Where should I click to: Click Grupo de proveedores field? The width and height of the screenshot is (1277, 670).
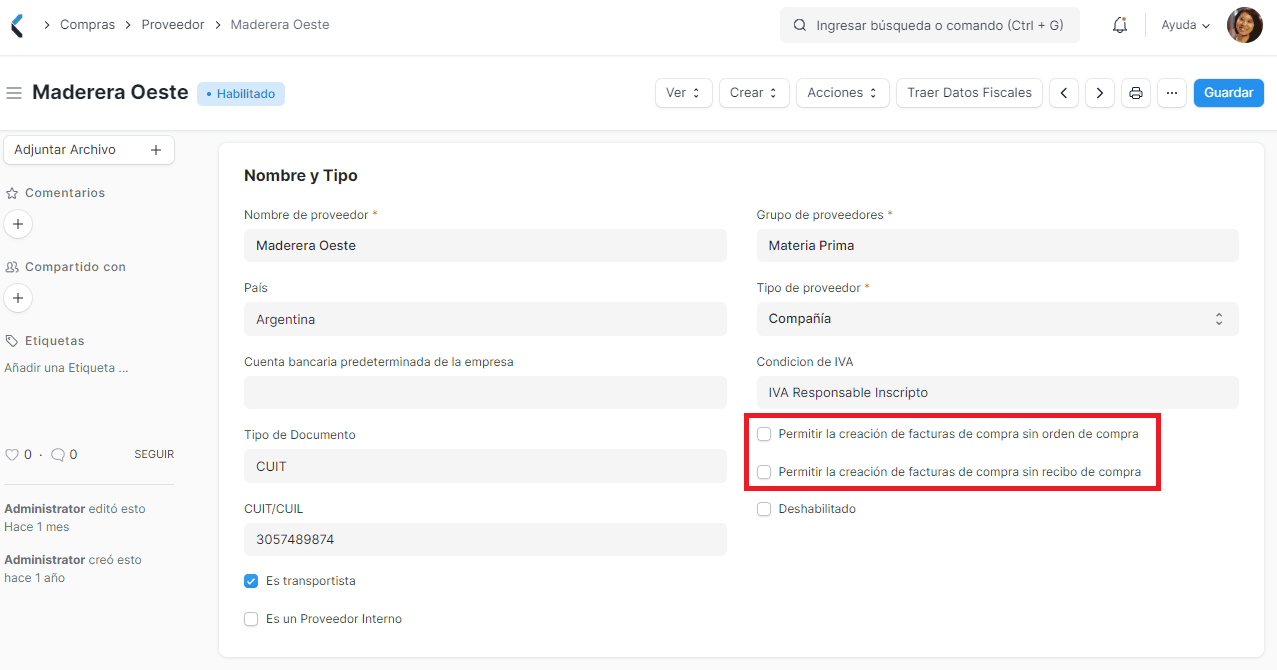click(998, 246)
